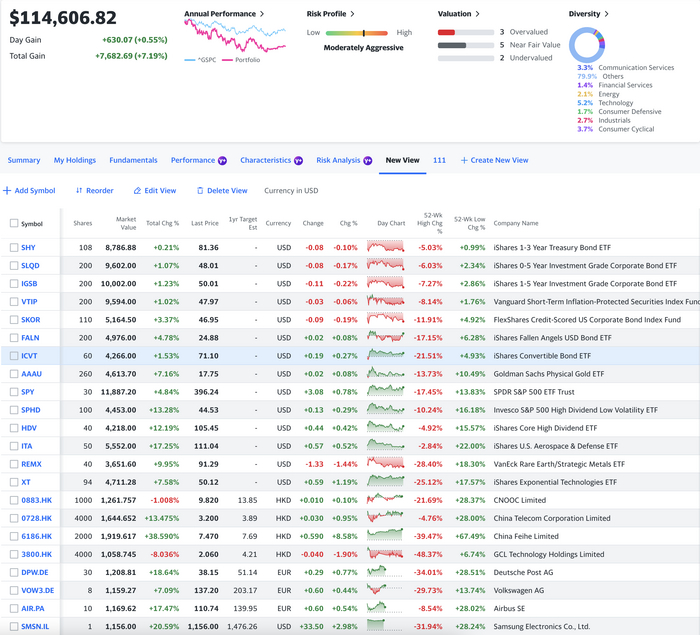Click the premium badge beside Performance
This screenshot has width=700, height=635.
coord(223,160)
